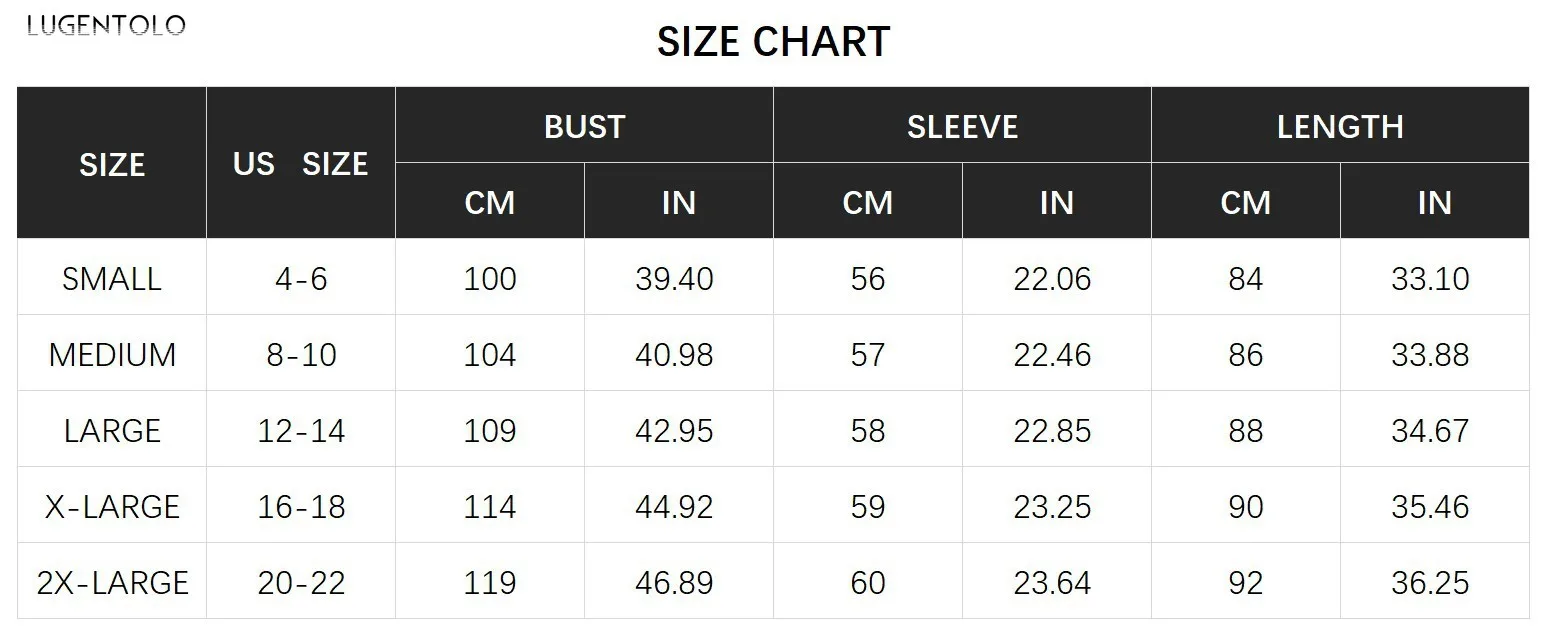
Task: Click bust inches value 39.40
Action: click(x=674, y=279)
